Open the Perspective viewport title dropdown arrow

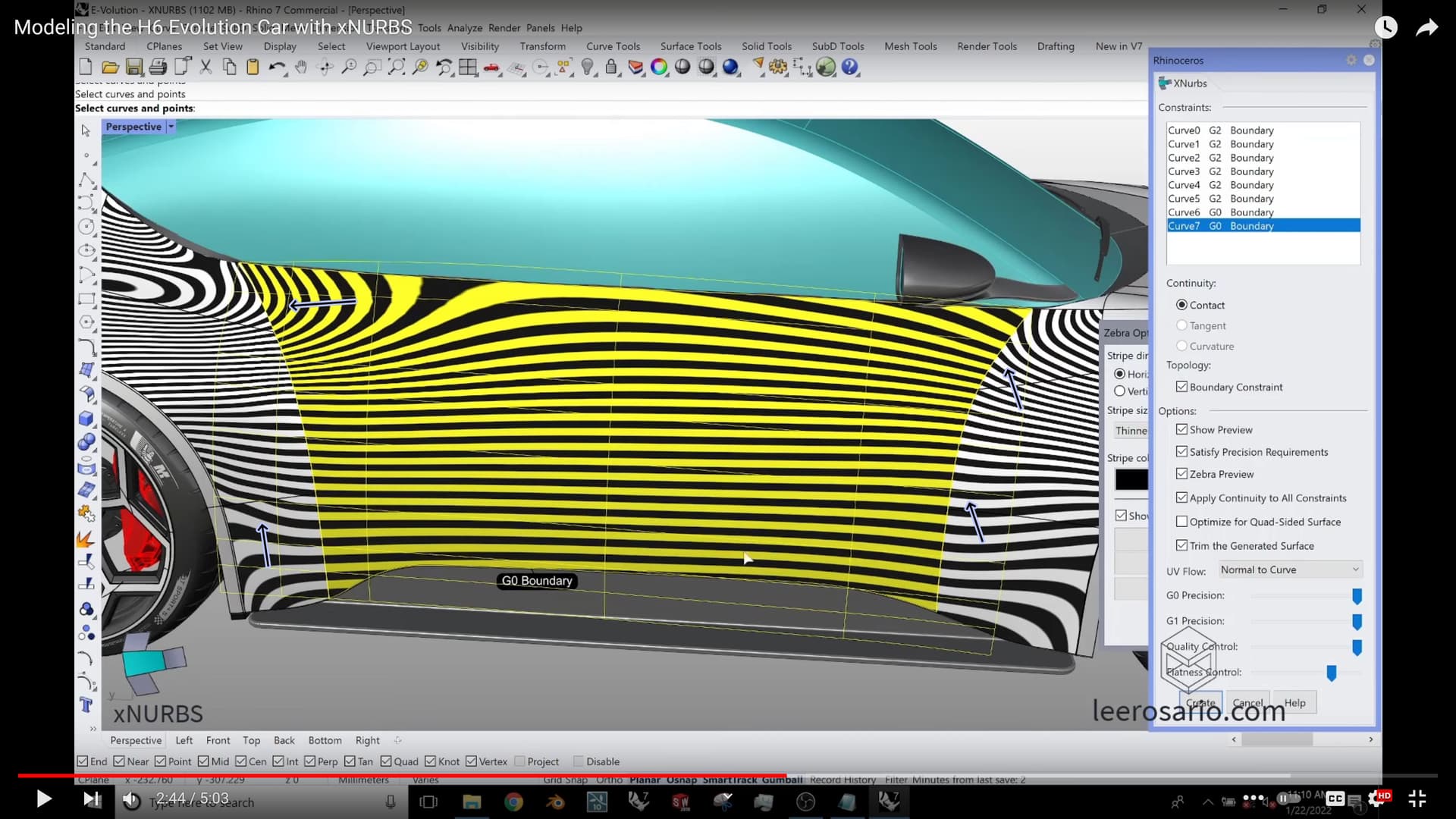coord(171,127)
